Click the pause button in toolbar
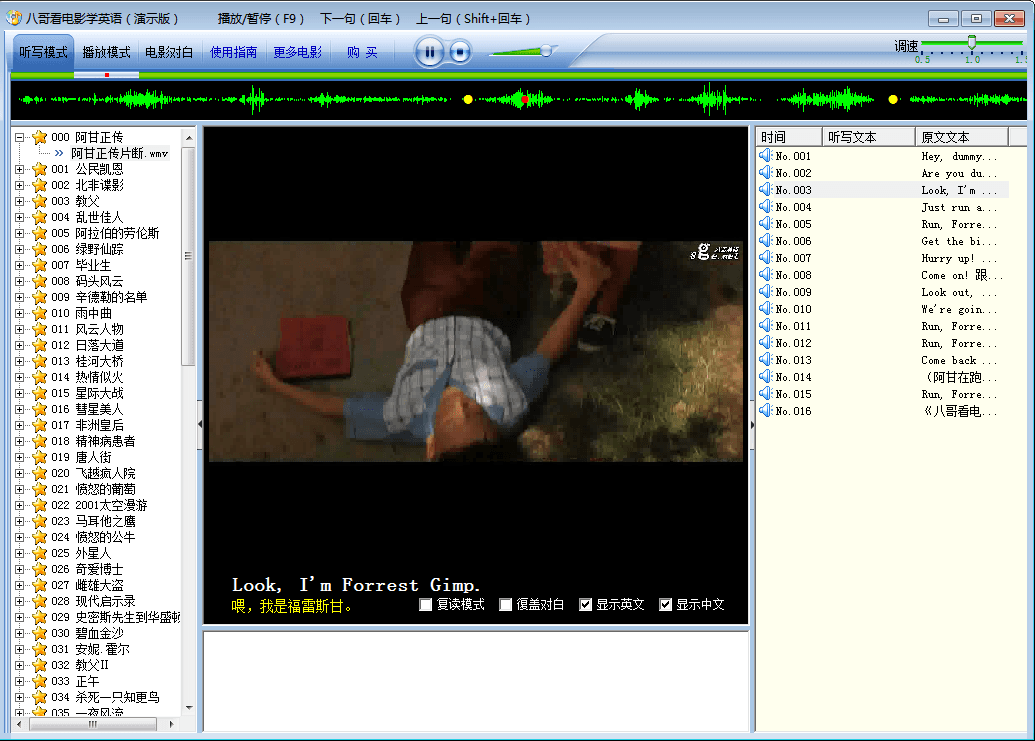The width and height of the screenshot is (1035, 741). pos(429,52)
